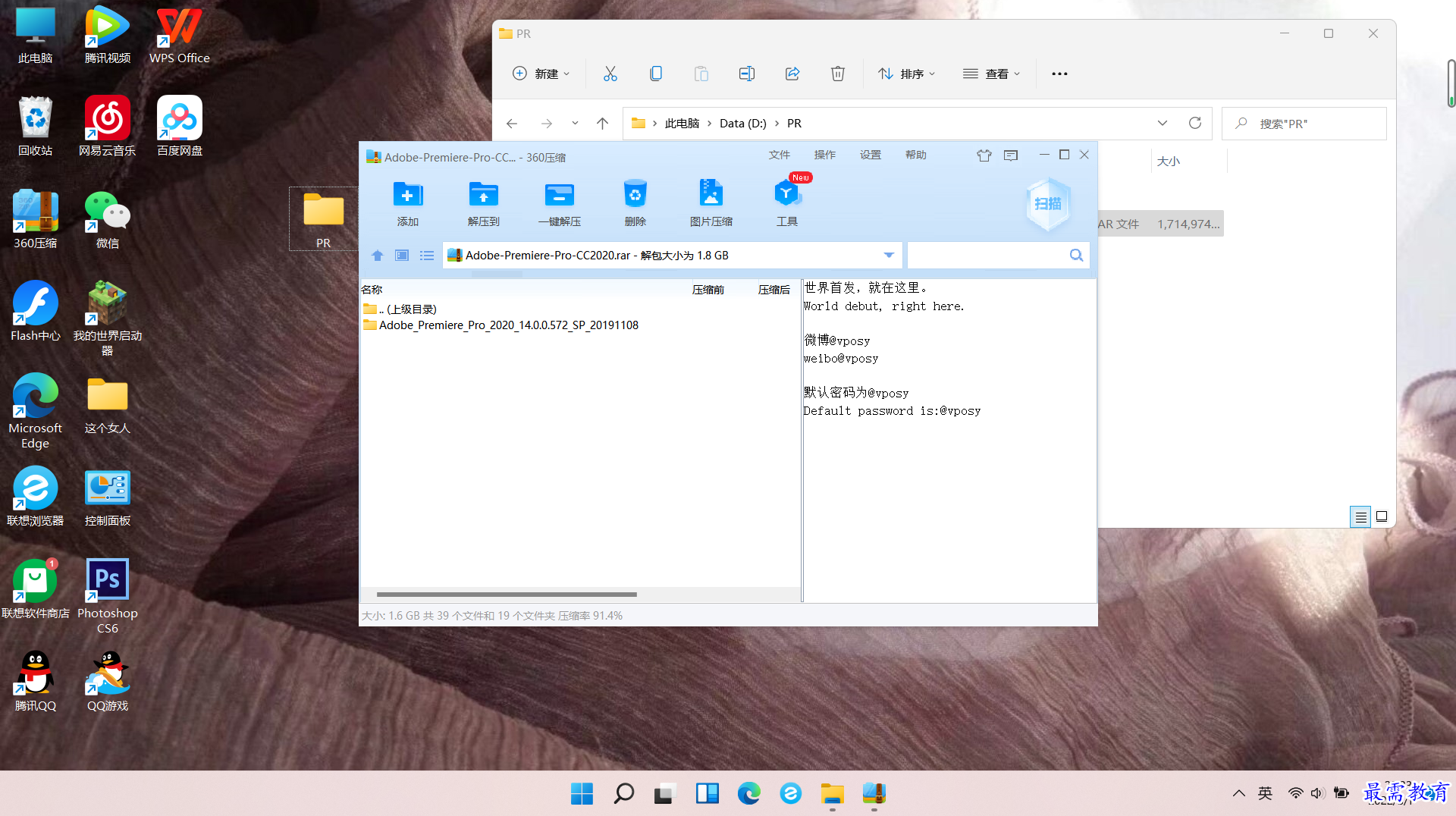Click the Up arrow in PR Explorer
Image resolution: width=1456 pixels, height=816 pixels.
[x=602, y=124]
